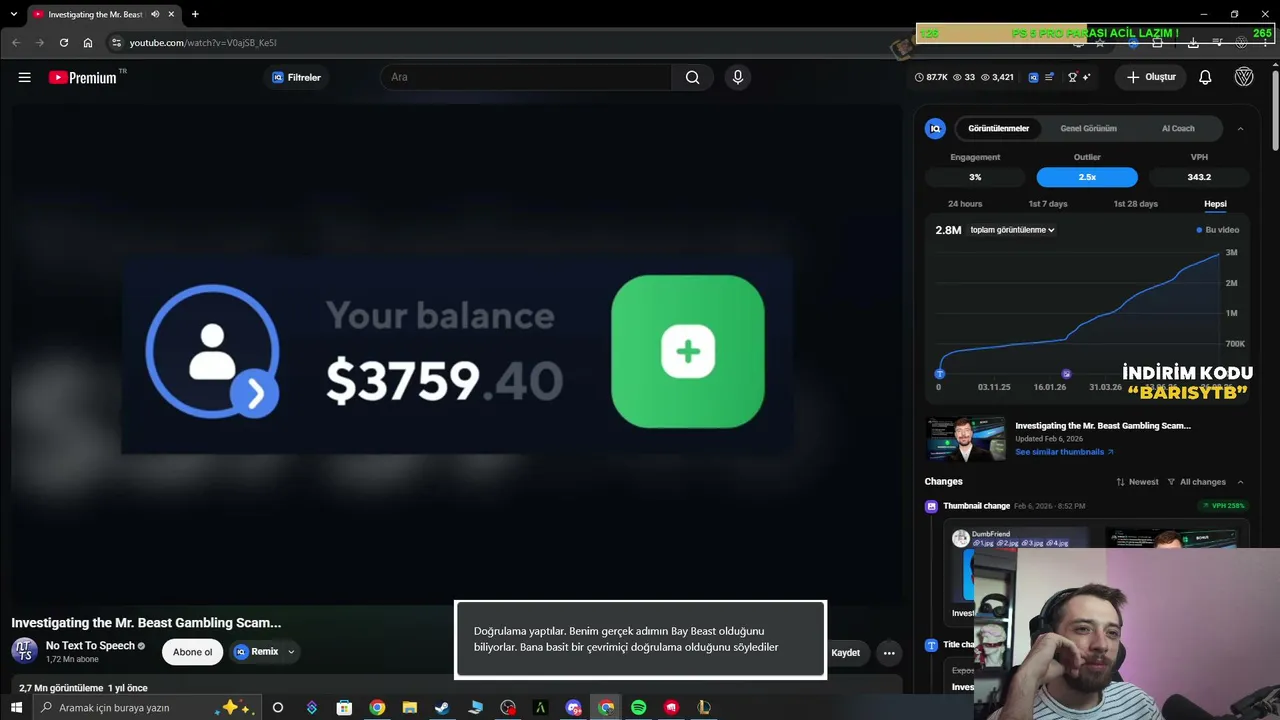Switch to the Görüntülenmeler tab

pos(998,128)
